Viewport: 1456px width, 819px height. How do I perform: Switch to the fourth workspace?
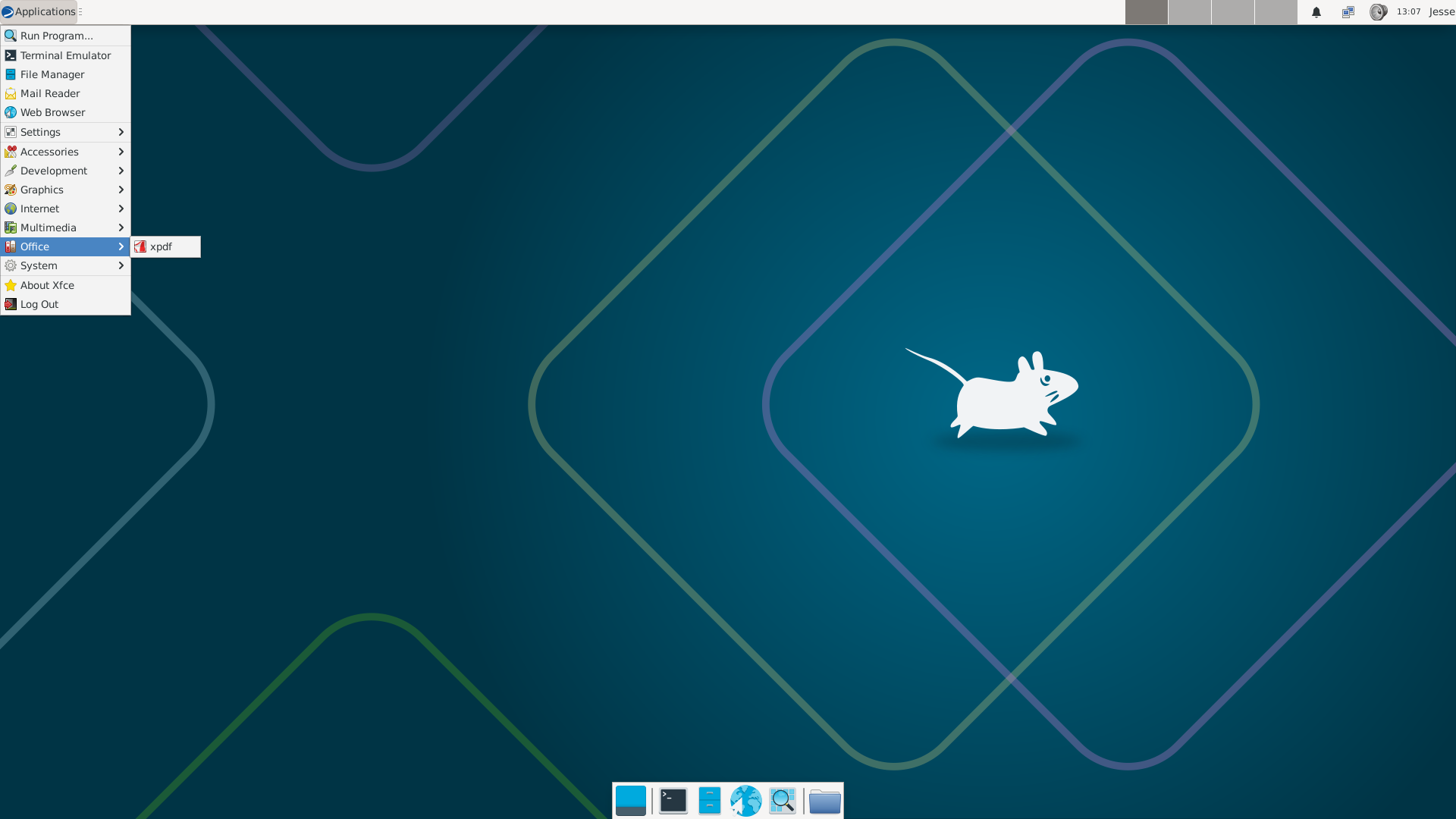tap(1276, 12)
